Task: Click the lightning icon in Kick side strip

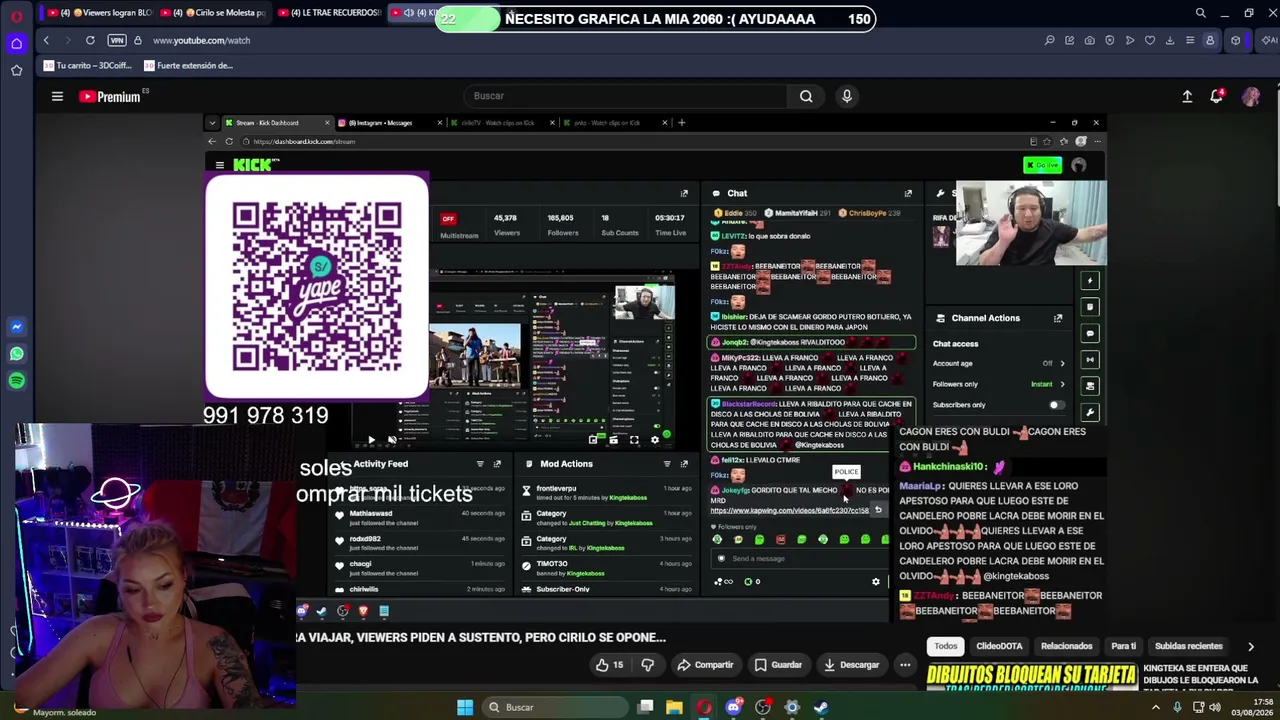Action: tap(1090, 281)
